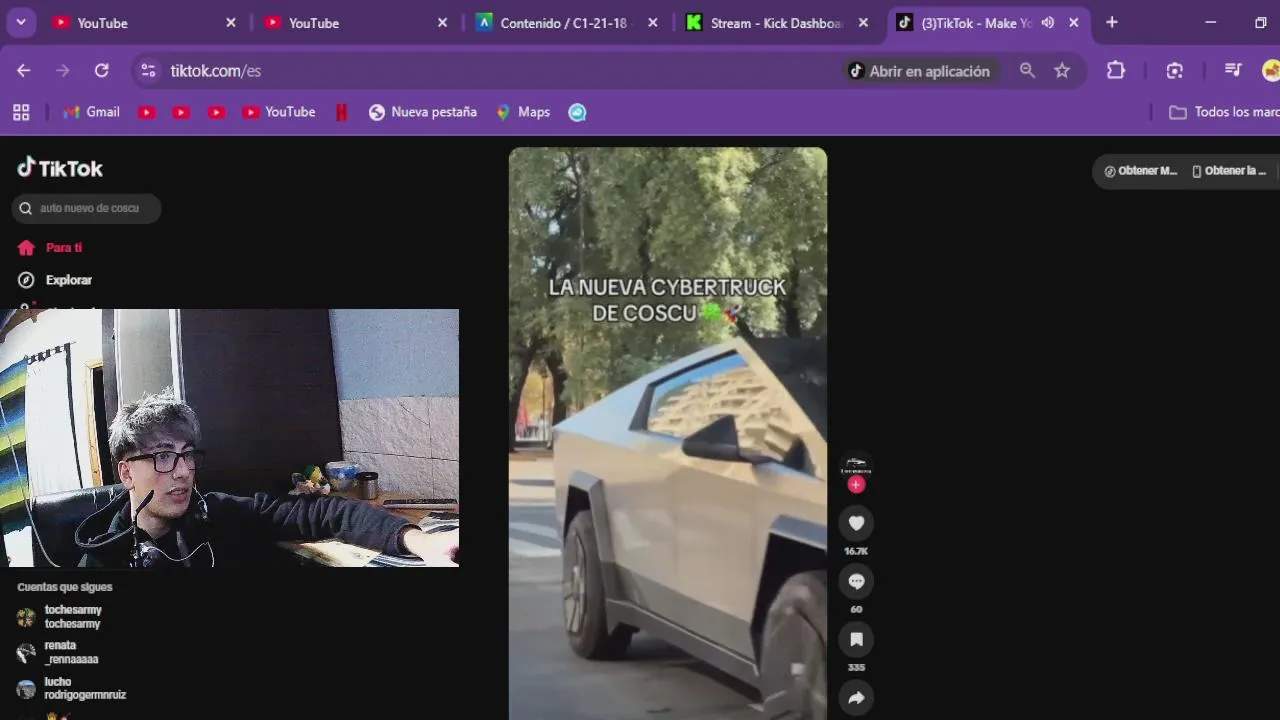Open the Gmail bookmark
This screenshot has width=1280, height=720.
click(x=91, y=112)
